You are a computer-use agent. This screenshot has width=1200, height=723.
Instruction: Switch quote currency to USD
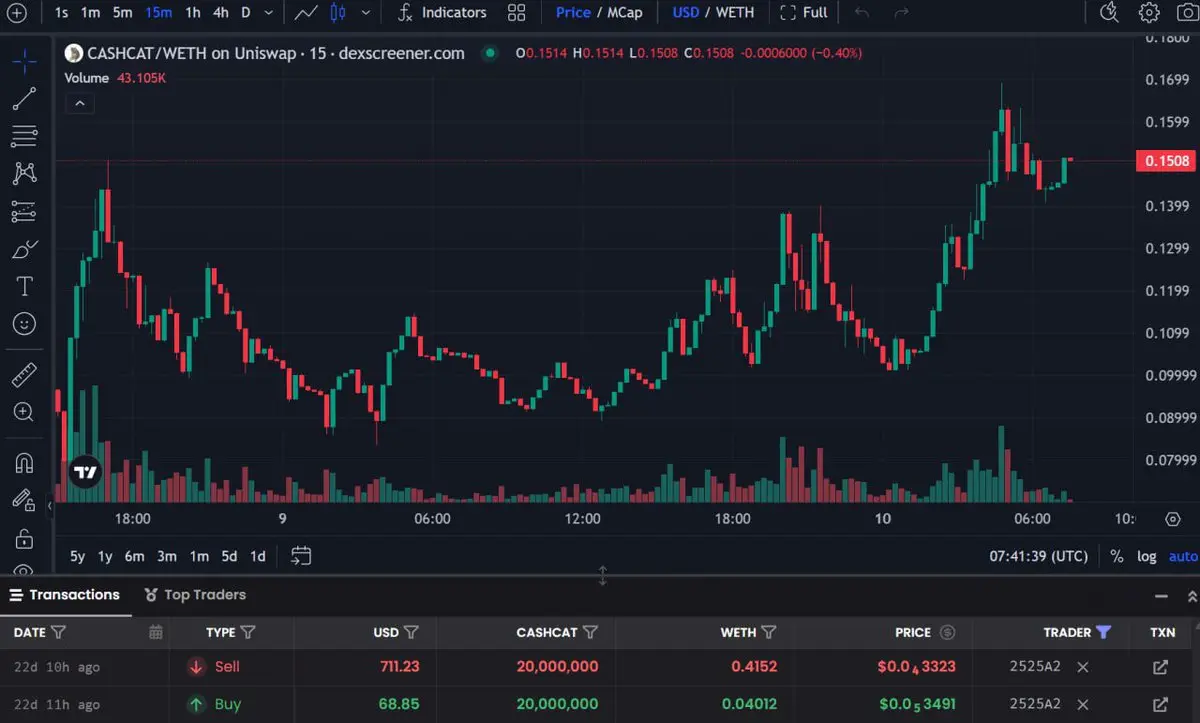[686, 13]
